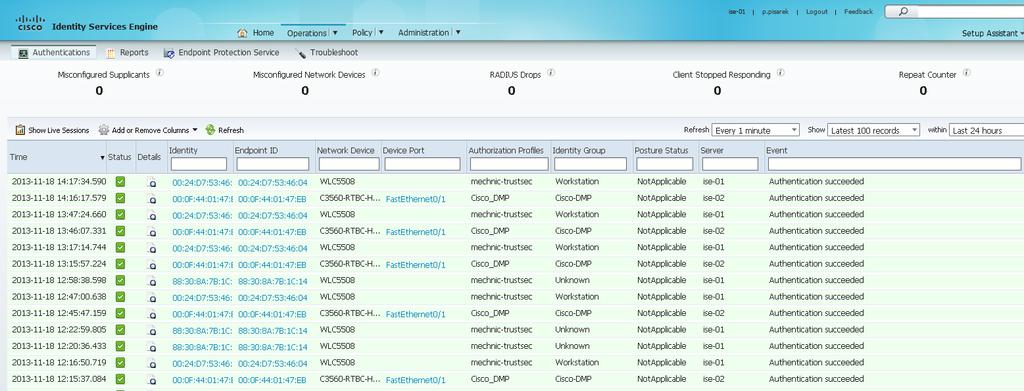Screen dimensions: 1024x391
Task: Open details icon for 13:17:14.744 row
Action: [x=152, y=249]
